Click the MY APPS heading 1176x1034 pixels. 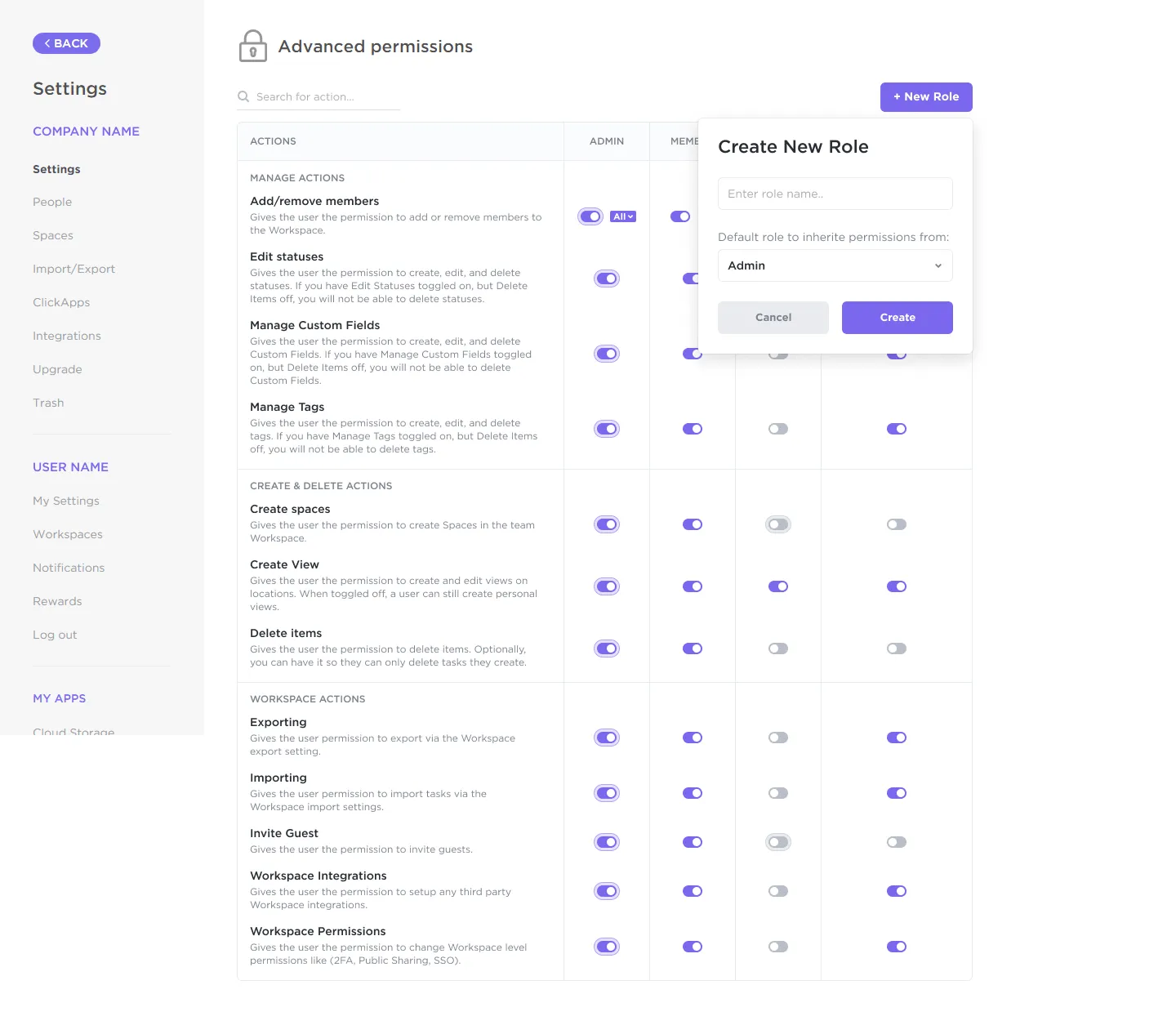59,698
